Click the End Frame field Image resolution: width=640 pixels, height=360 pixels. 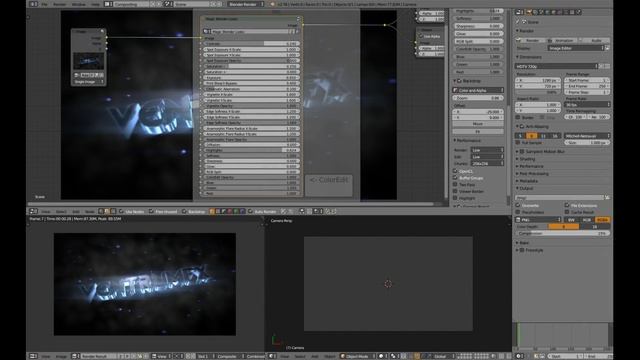(x=587, y=86)
